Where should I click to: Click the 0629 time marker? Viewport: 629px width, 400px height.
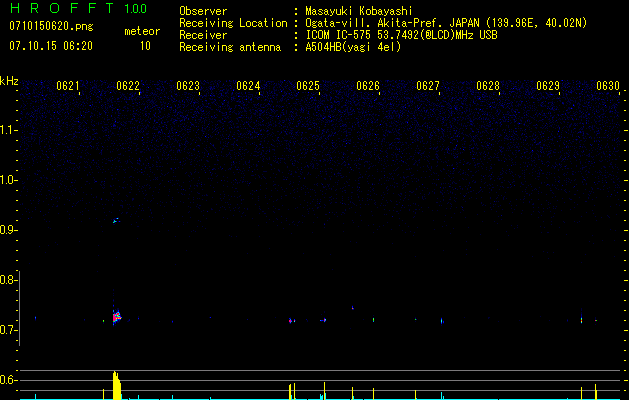548,86
